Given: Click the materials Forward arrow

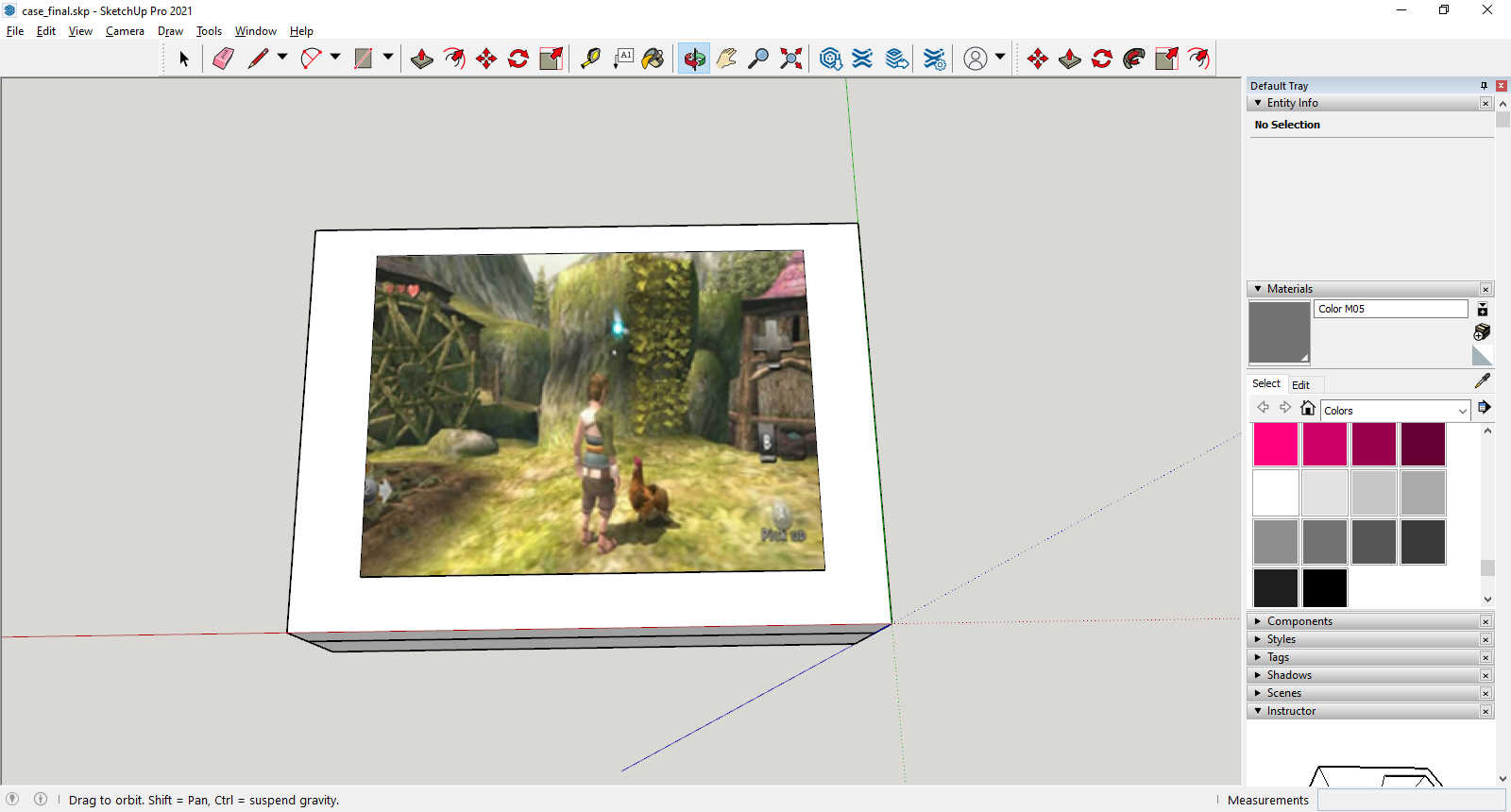Looking at the screenshot, I should coord(1285,408).
